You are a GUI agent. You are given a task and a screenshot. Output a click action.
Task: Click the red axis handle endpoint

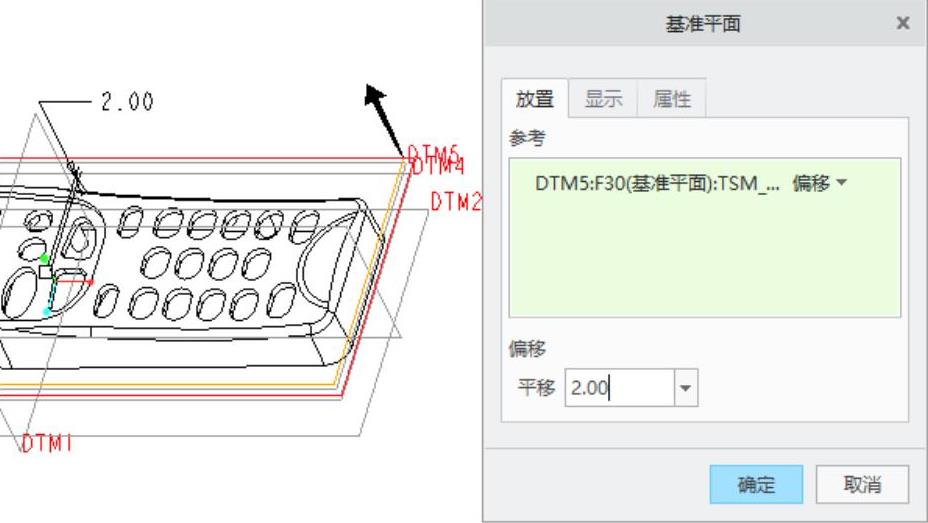click(x=91, y=283)
